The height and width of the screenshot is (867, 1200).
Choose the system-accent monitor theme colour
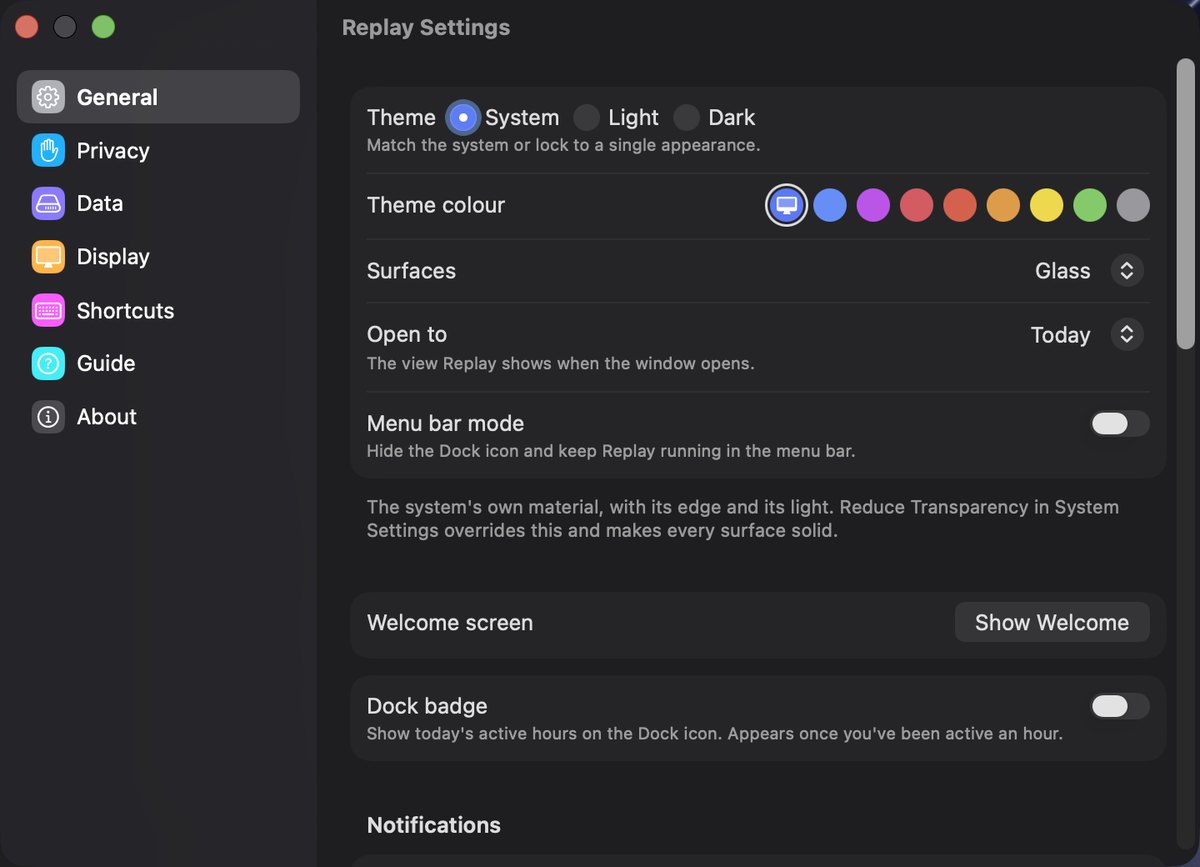coord(787,206)
